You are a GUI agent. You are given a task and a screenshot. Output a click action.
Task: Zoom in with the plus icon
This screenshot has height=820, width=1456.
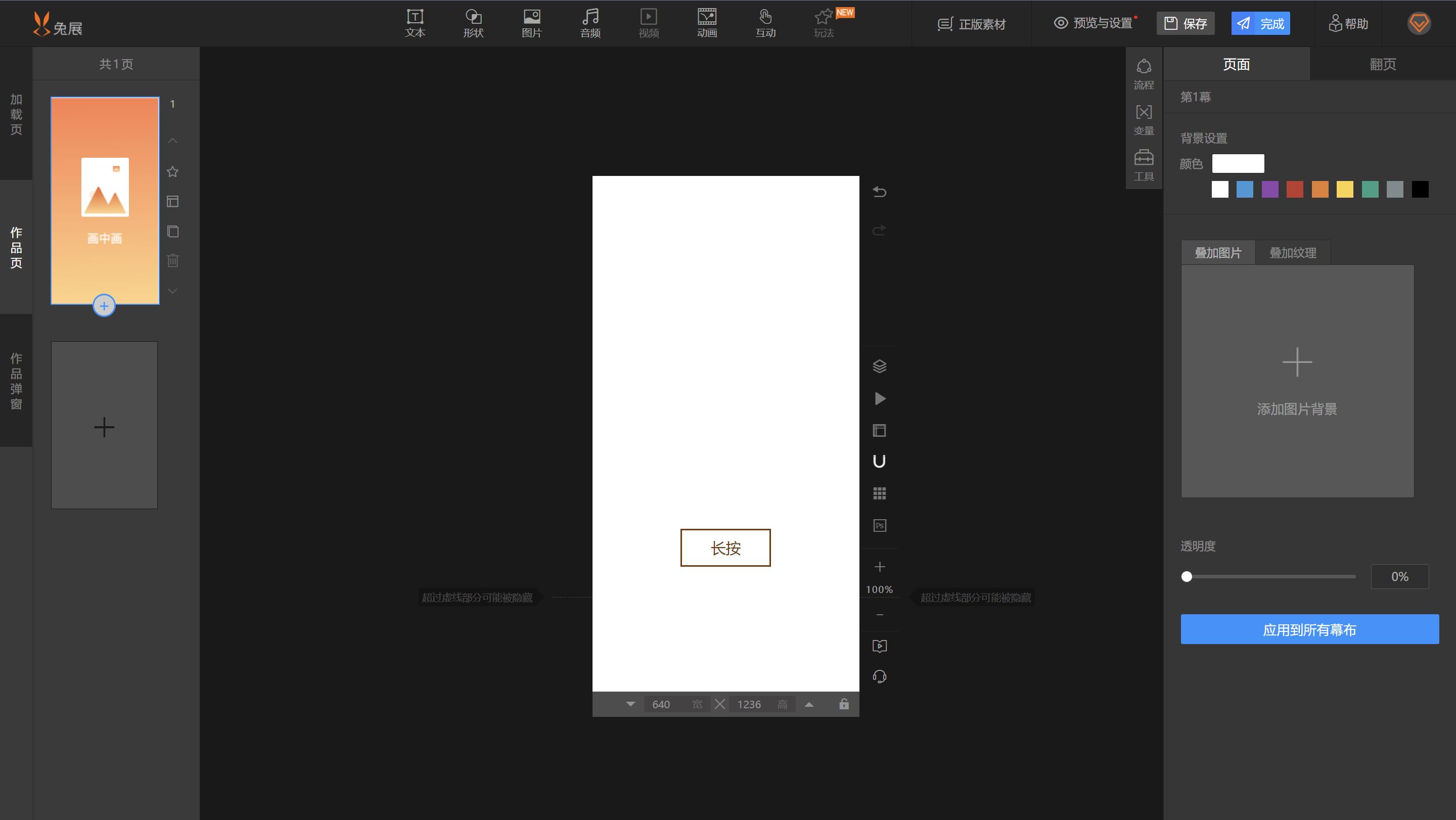pos(880,567)
